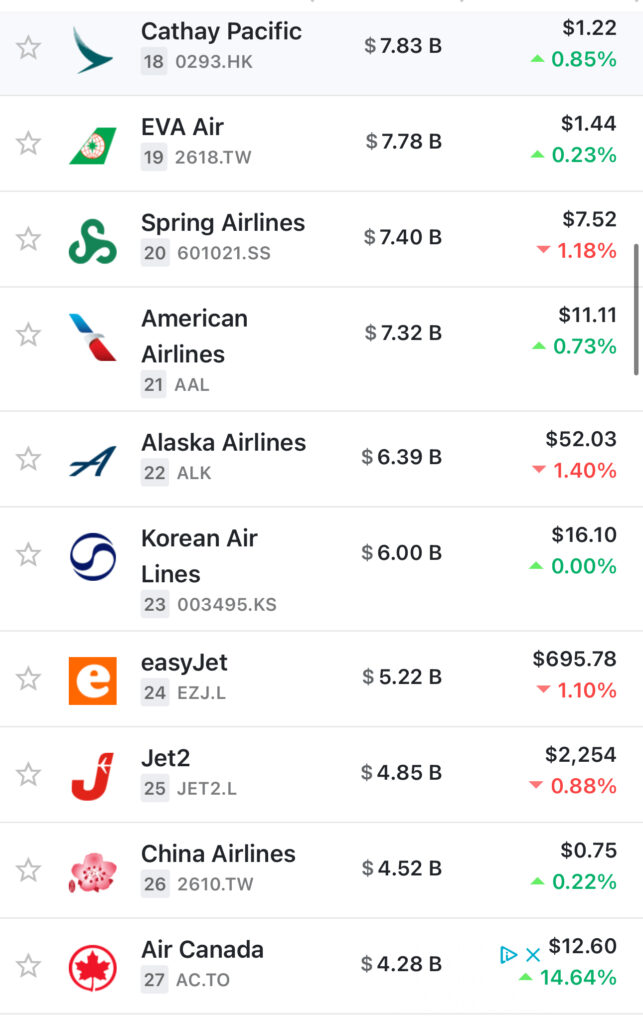The width and height of the screenshot is (643, 1024).
Task: Open the red Jet2 logo
Action: (93, 776)
